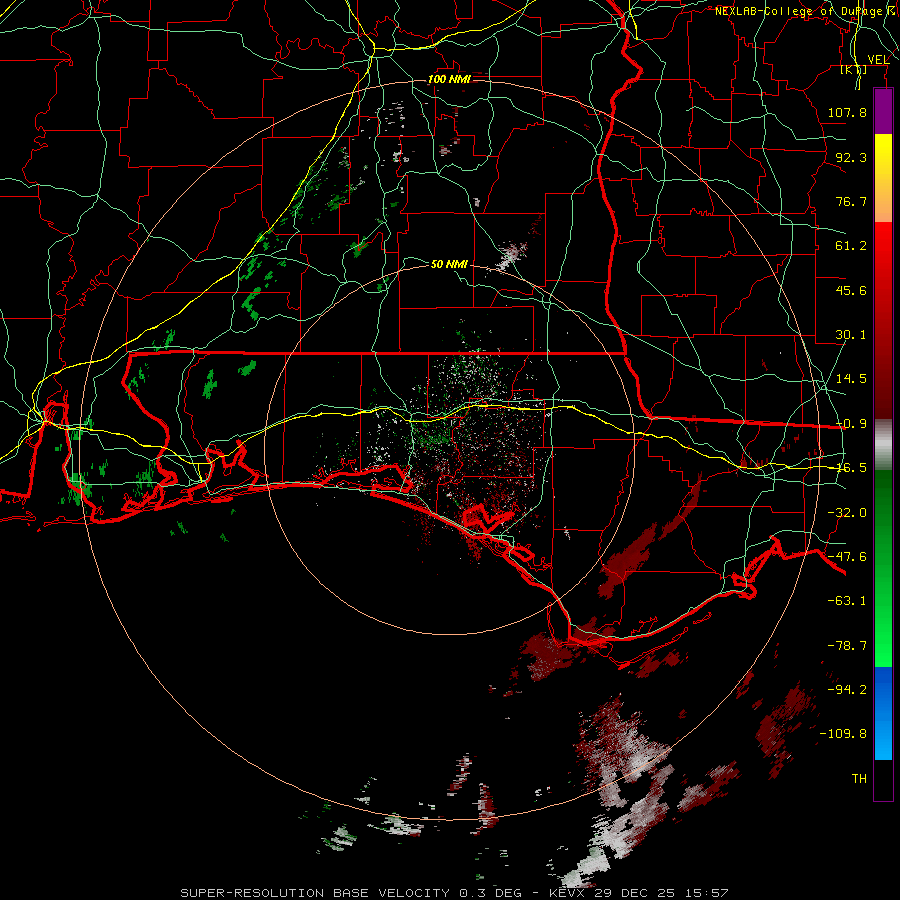Click the 14.5 legend value

[851, 379]
